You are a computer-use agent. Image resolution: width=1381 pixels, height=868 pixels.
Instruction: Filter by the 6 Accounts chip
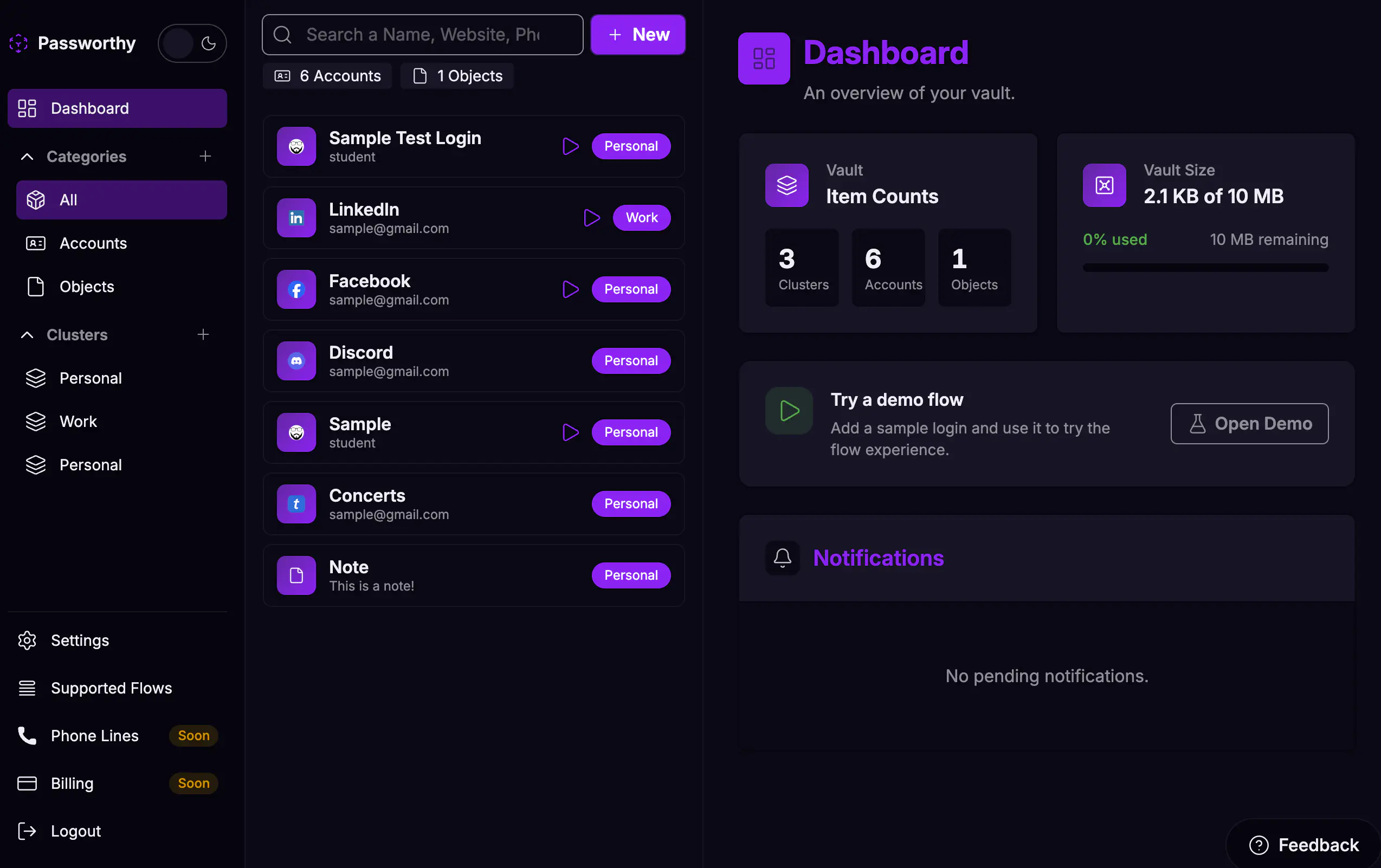pos(327,76)
